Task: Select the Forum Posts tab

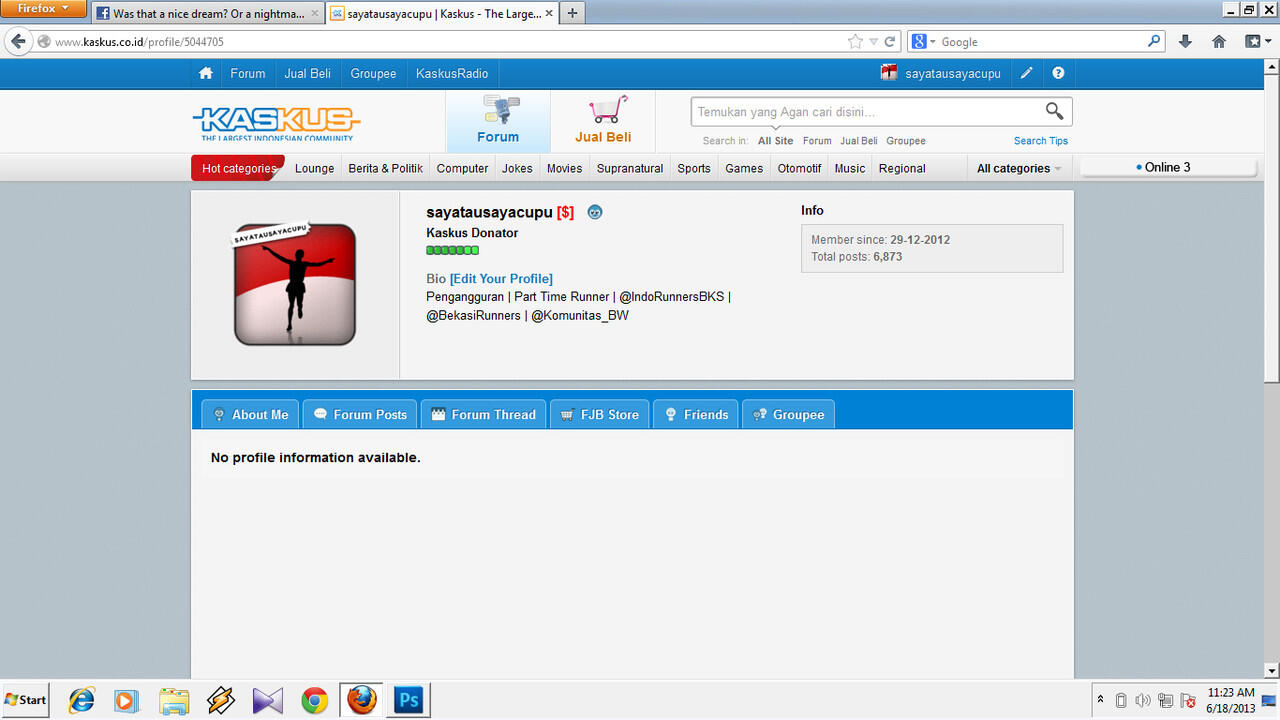Action: pos(360,414)
